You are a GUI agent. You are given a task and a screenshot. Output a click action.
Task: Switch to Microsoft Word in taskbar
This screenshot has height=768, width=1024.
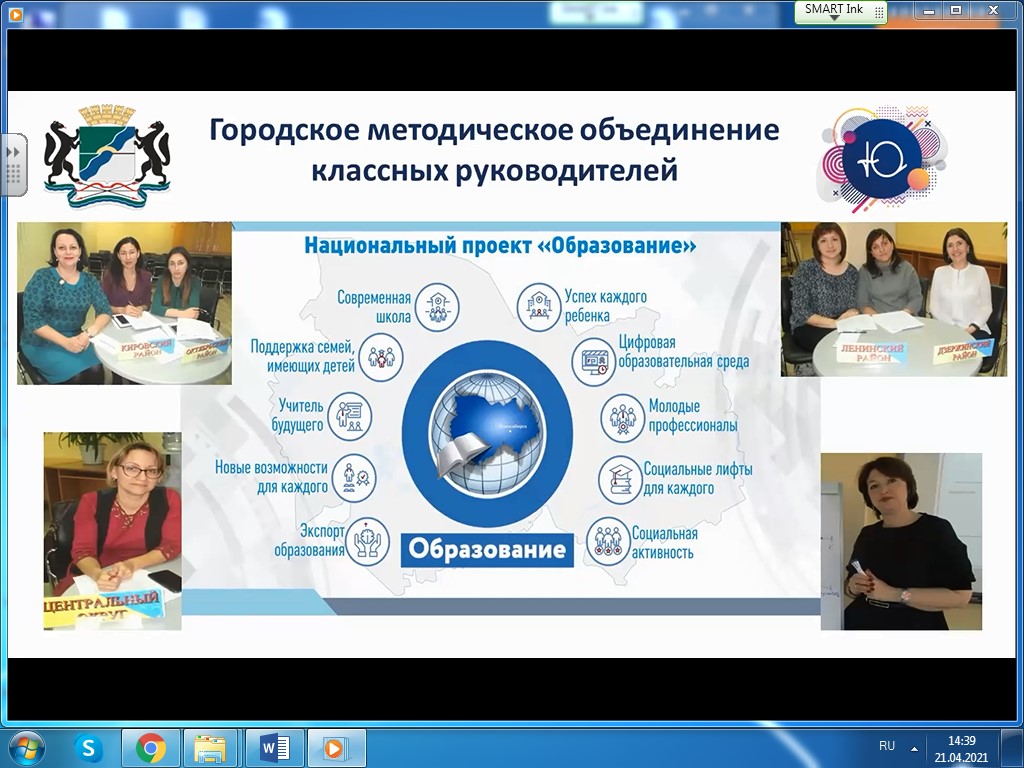pos(274,748)
